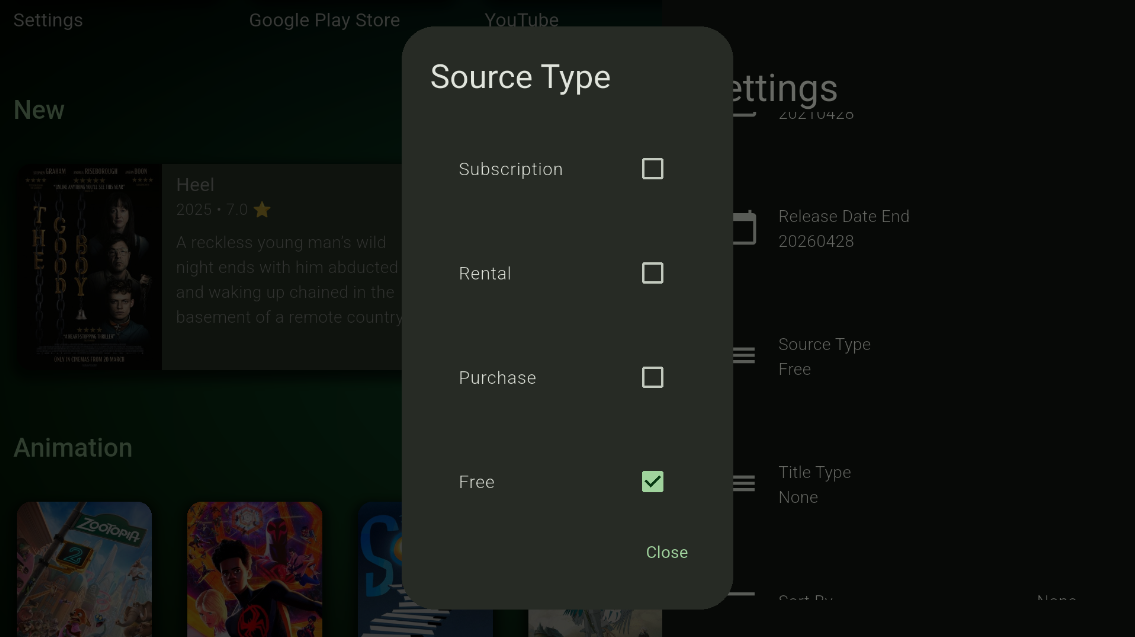Uncheck the Free source type
This screenshot has height=637, width=1135.
(x=652, y=481)
